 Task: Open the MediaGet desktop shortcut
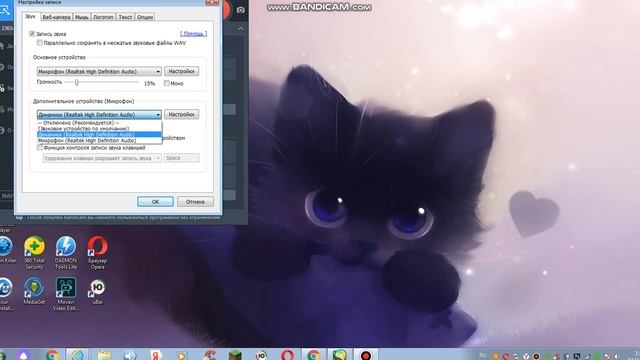tap(34, 291)
